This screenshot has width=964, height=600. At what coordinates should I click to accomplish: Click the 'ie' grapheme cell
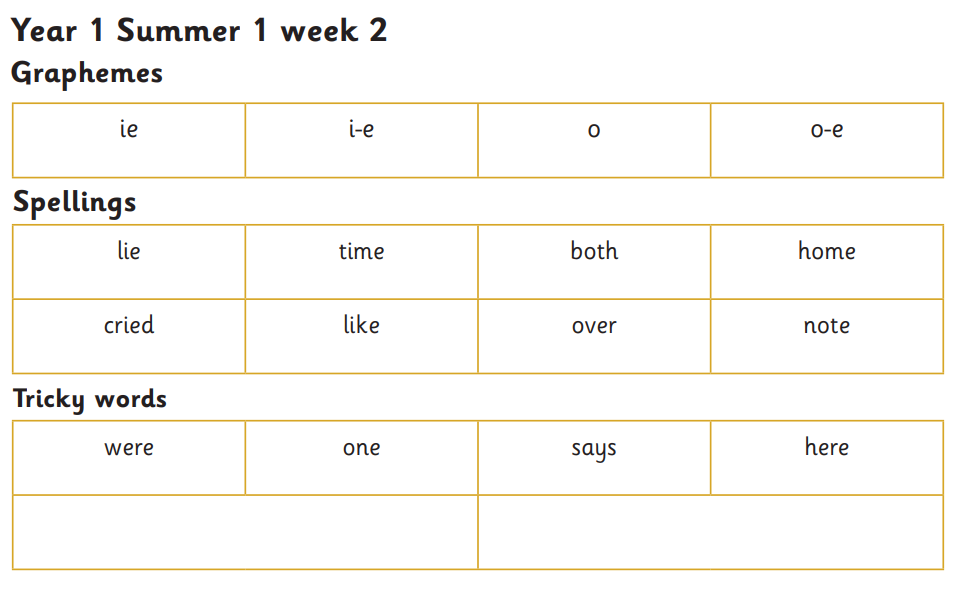tap(128, 141)
